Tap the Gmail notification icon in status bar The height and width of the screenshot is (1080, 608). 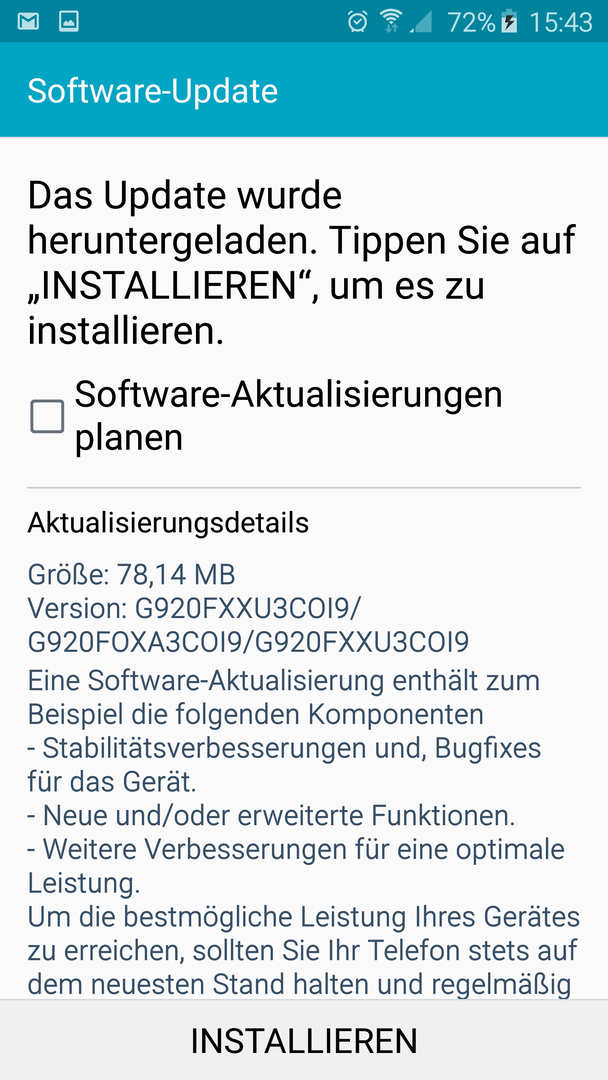(28, 22)
